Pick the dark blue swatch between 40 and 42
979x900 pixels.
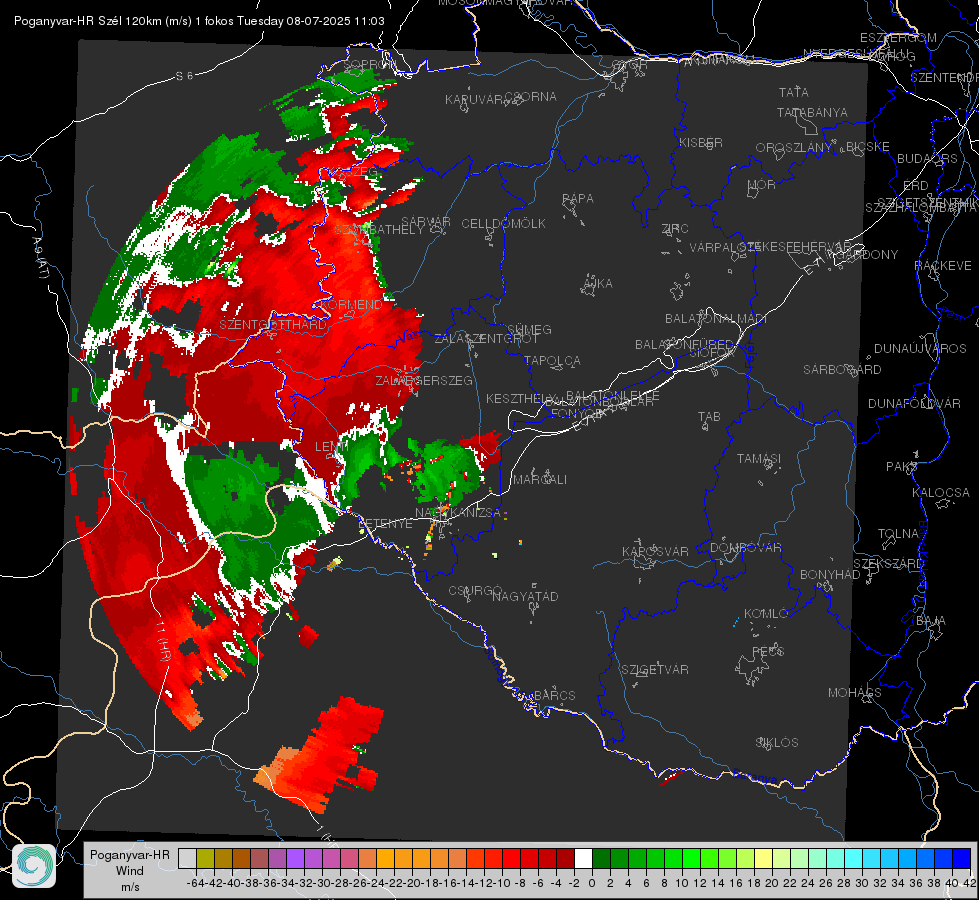click(x=961, y=858)
